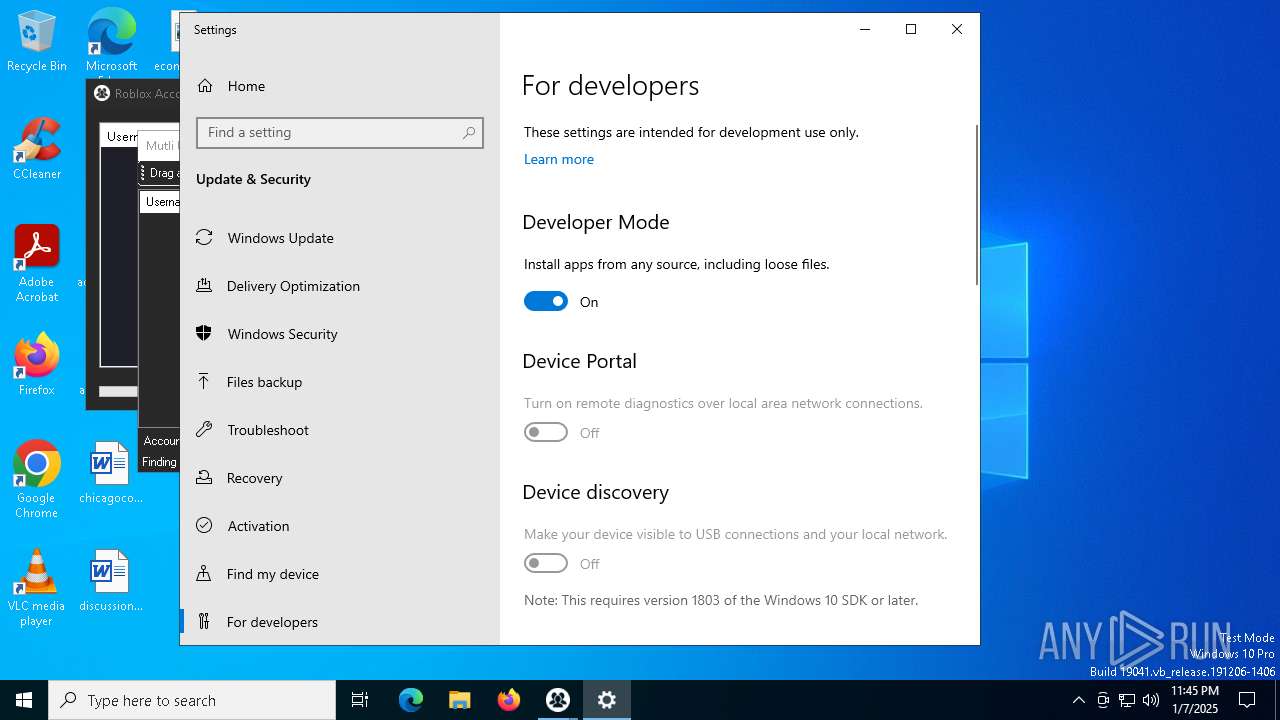Show hidden system tray icons
This screenshot has width=1280, height=720.
(1078, 700)
